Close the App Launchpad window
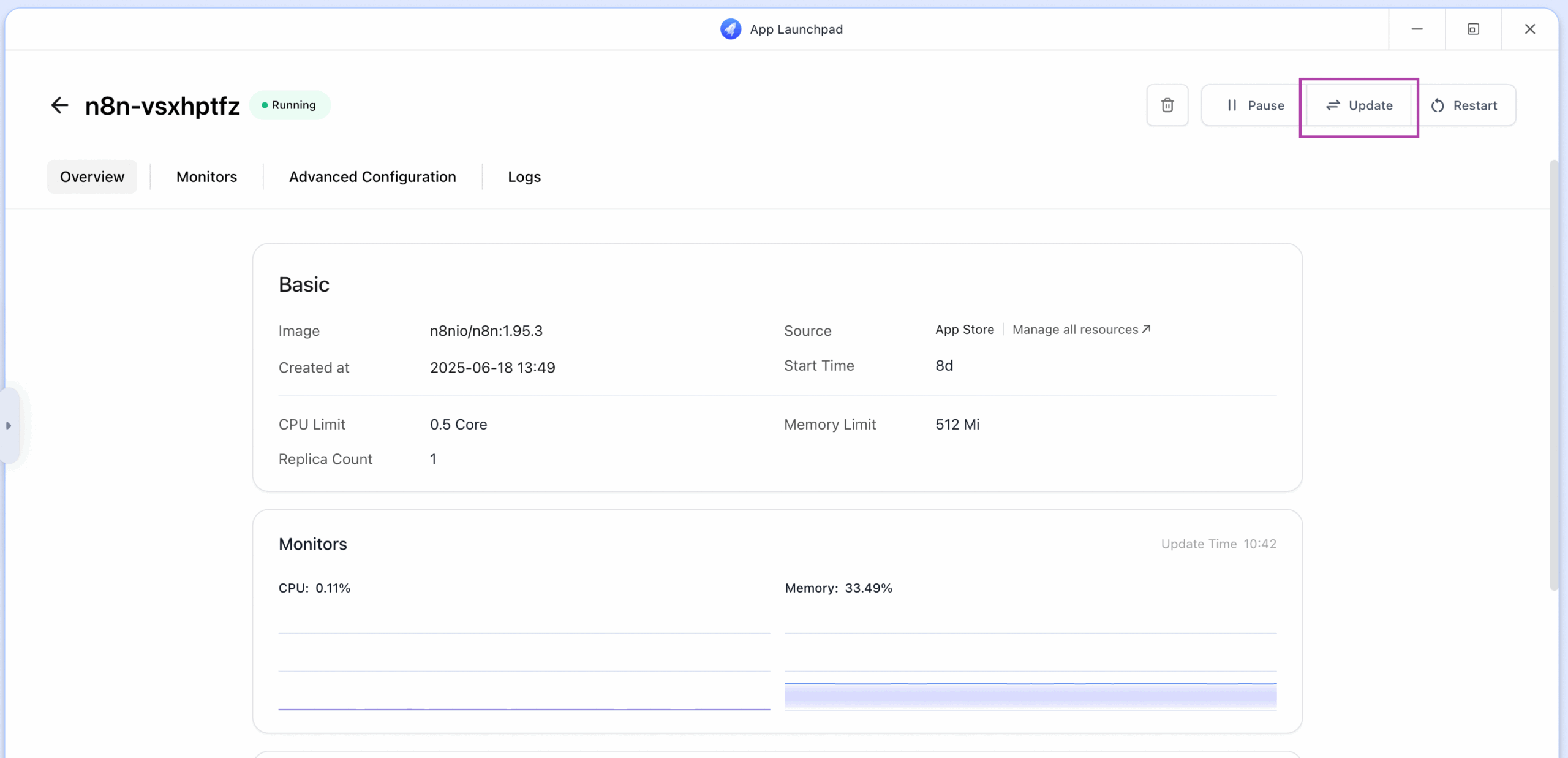This screenshot has height=758, width=1568. pyautogui.click(x=1529, y=29)
